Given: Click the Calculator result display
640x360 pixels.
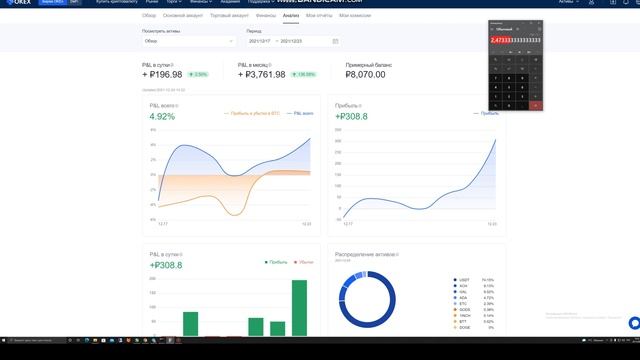Looking at the screenshot, I should point(516,40).
